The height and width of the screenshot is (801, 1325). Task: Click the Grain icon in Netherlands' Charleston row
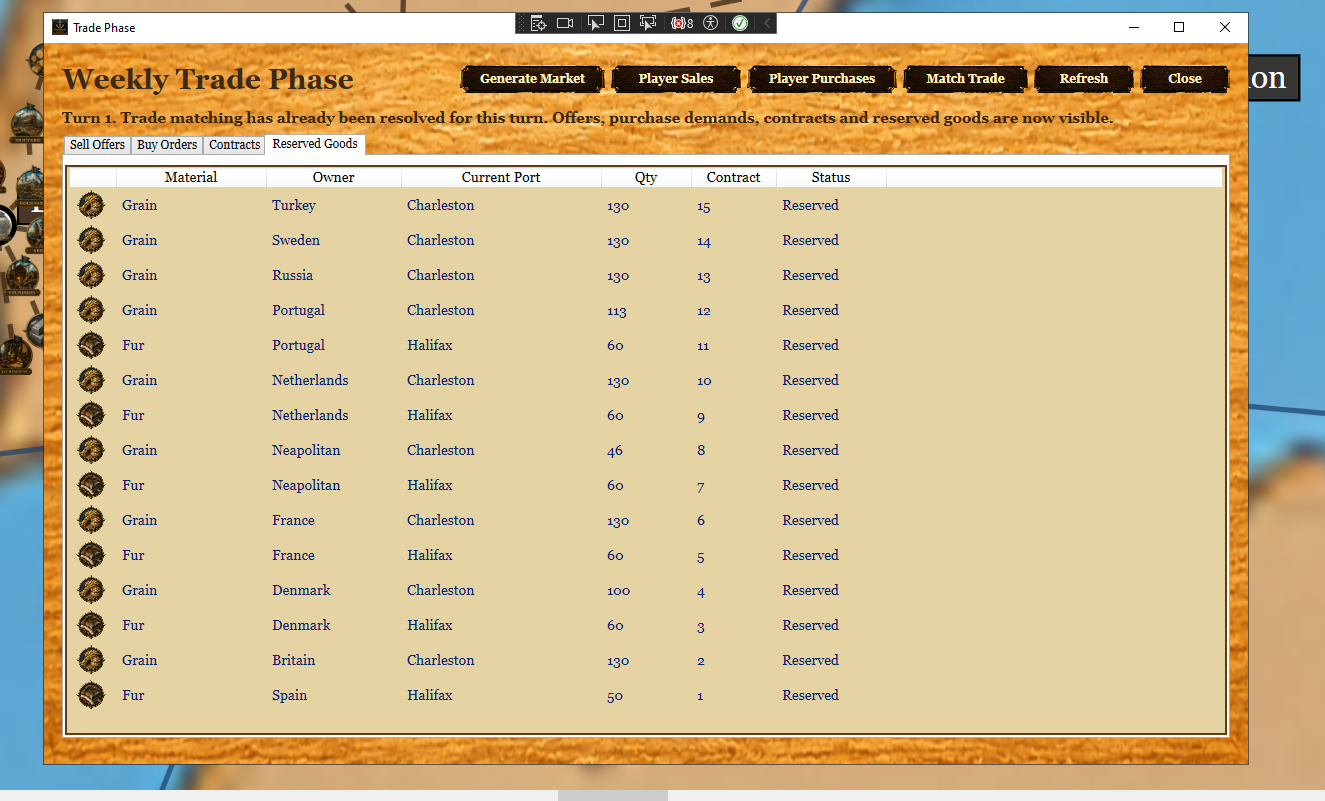[x=91, y=380]
